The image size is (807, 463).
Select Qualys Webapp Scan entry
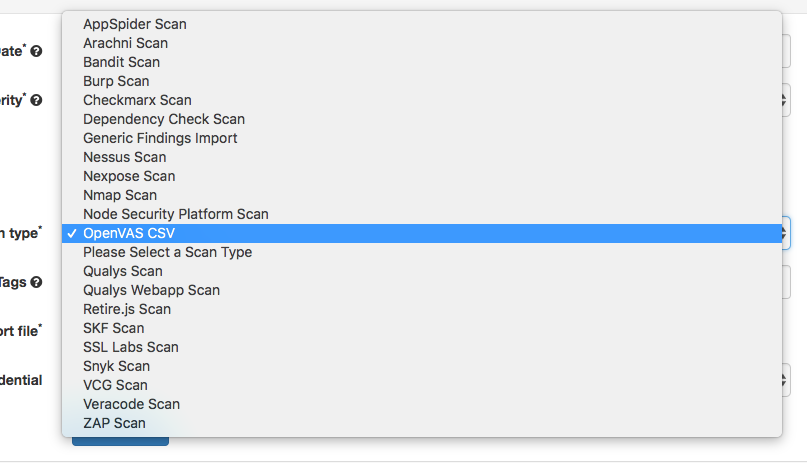point(151,290)
